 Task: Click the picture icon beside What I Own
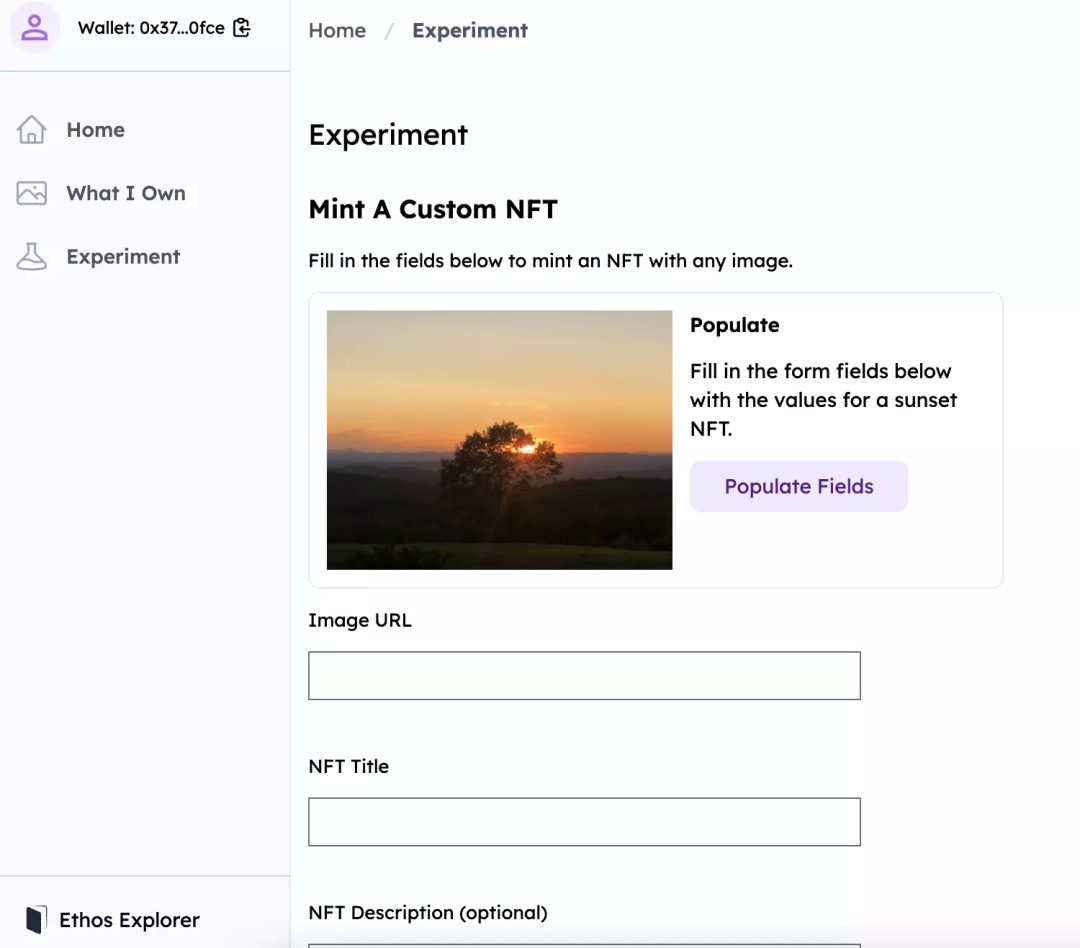[x=32, y=193]
